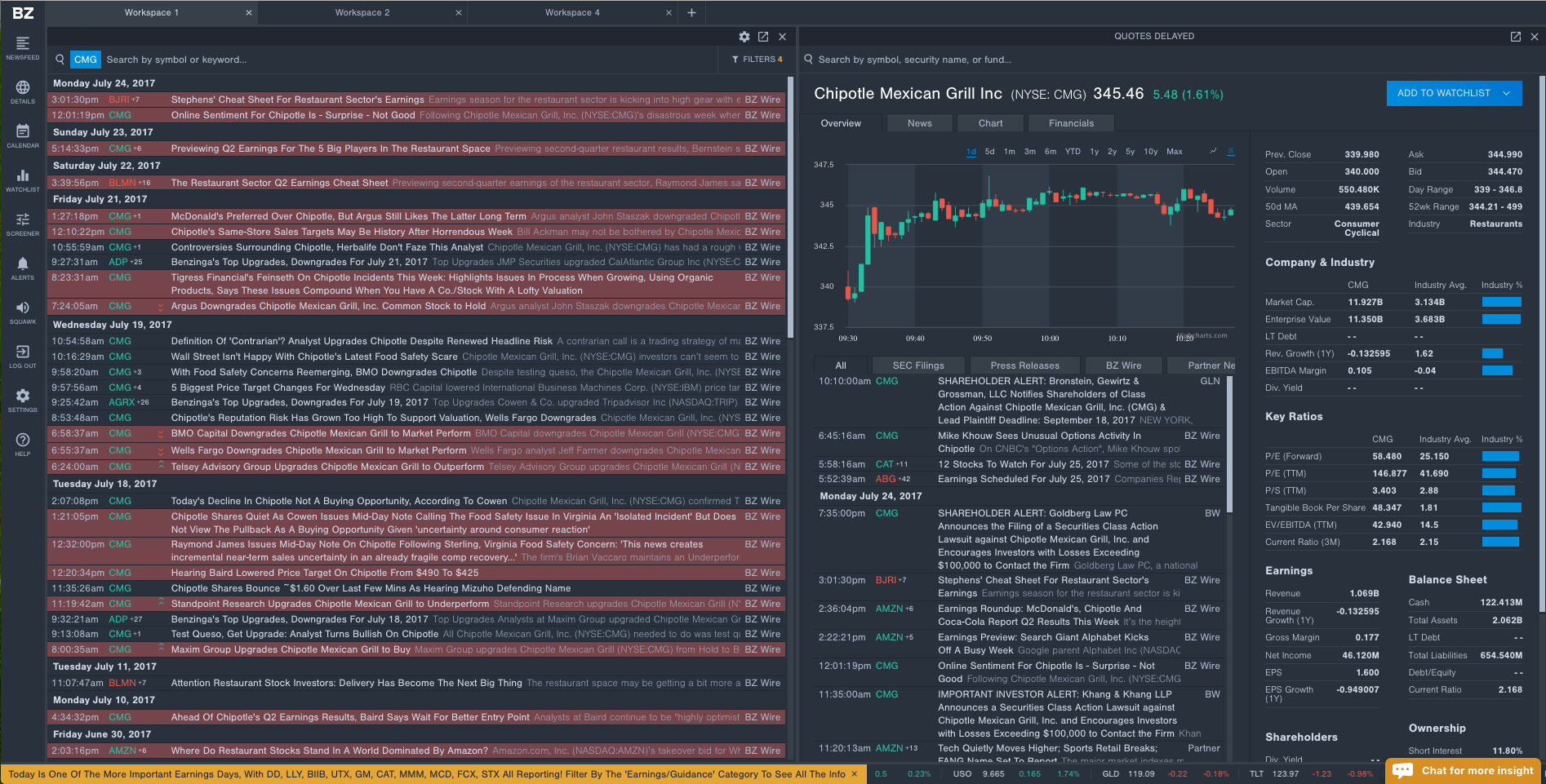This screenshot has height=784, width=1546.
Task: Add a new workspace tab
Action: (x=691, y=12)
